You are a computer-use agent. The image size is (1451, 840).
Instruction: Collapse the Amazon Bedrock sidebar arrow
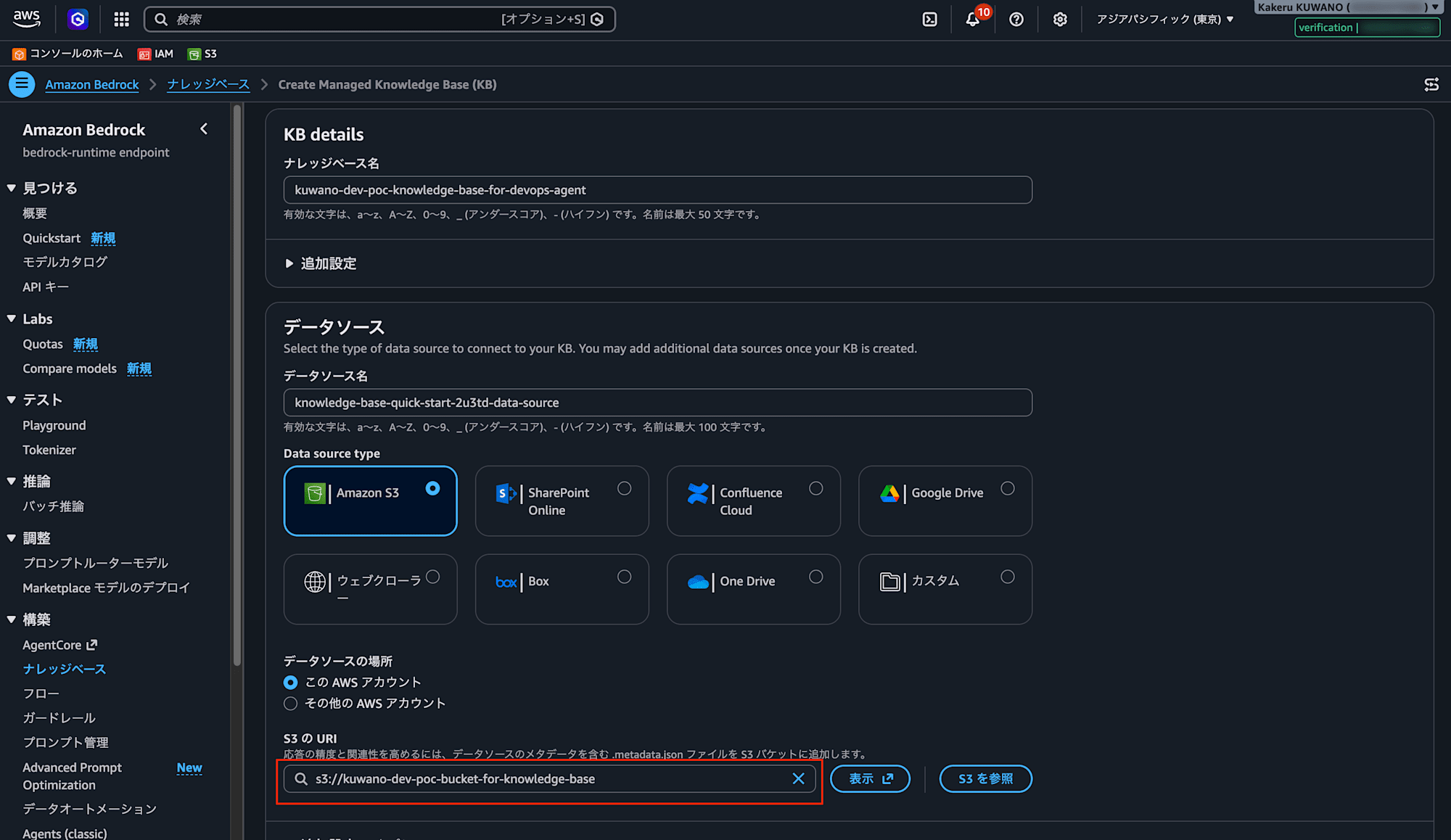[x=204, y=129]
